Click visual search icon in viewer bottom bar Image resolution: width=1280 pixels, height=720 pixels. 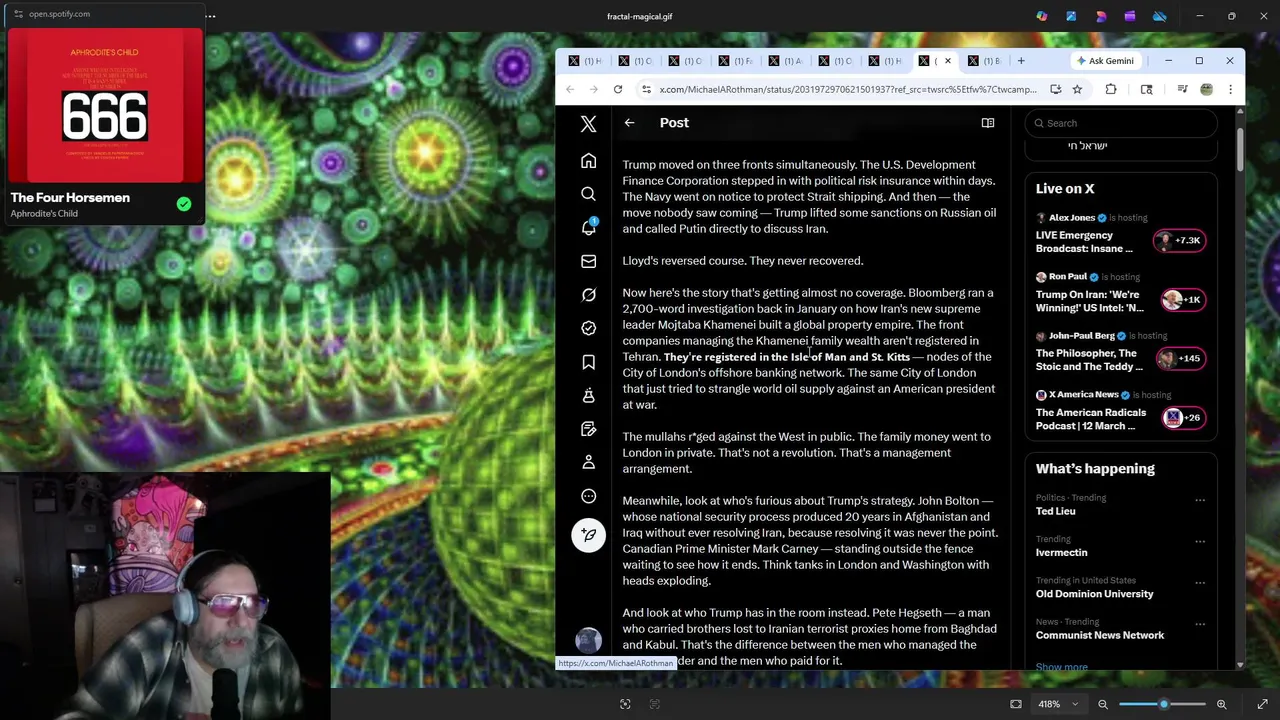tap(625, 704)
